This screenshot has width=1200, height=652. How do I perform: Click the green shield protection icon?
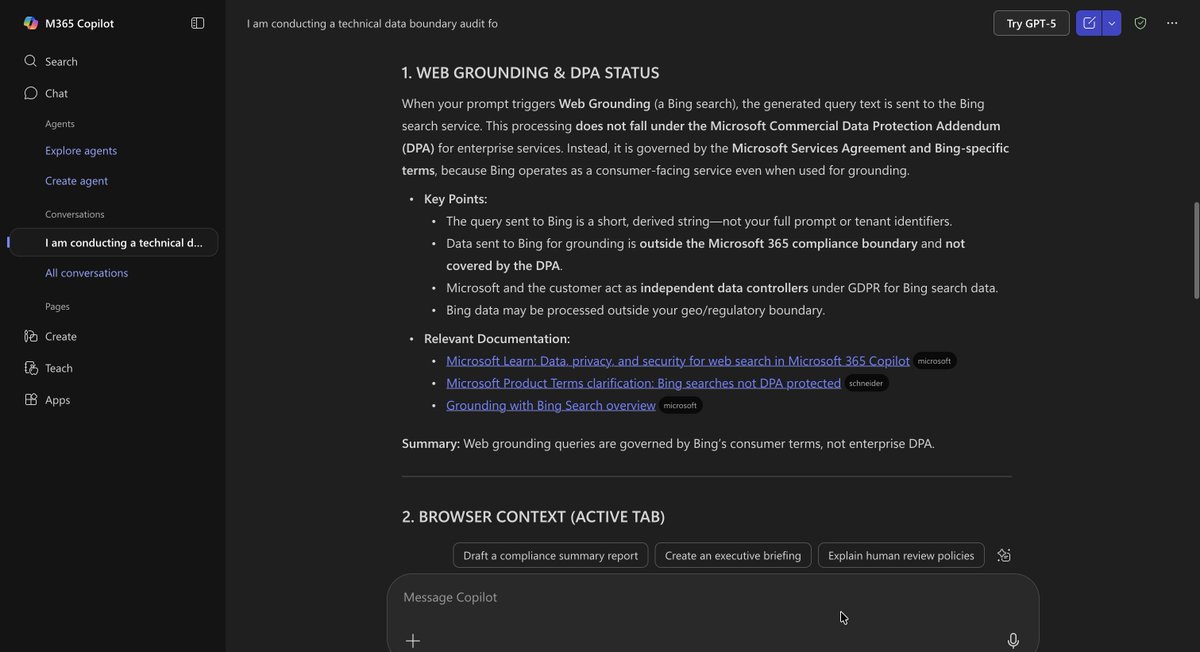1140,23
